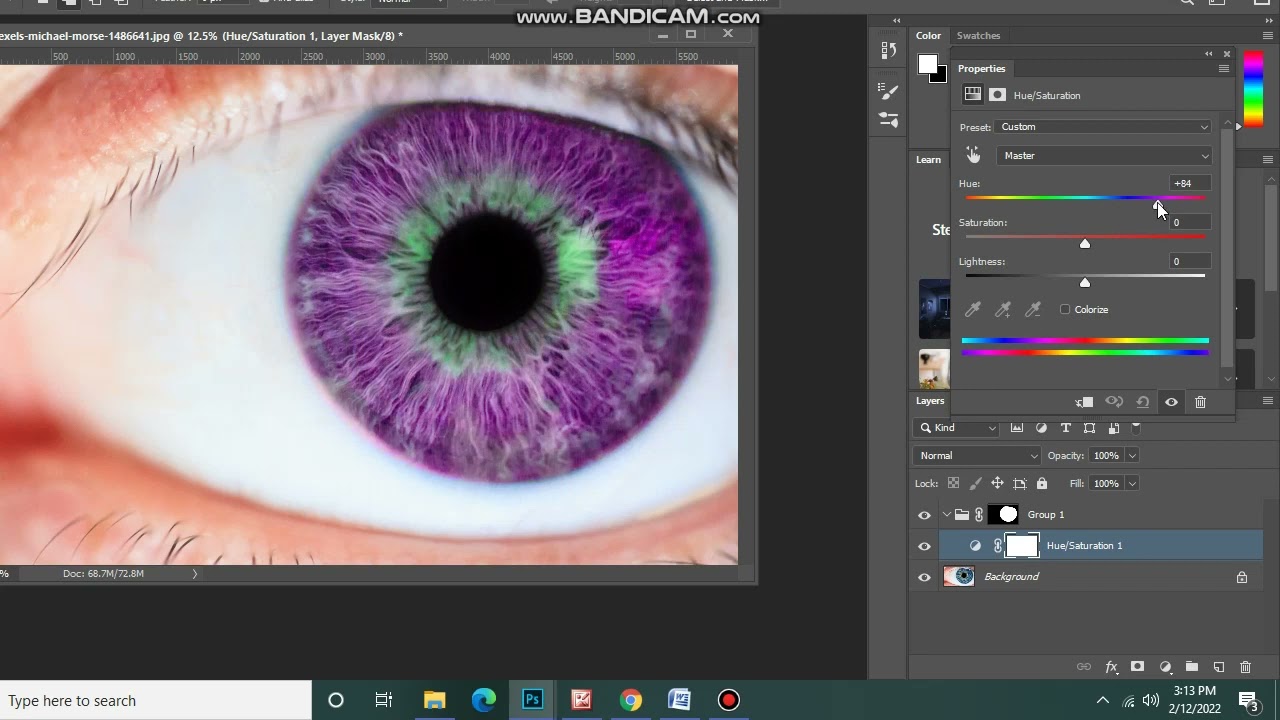Screen dimensions: 1280x720
Task: Collapse the Group 1 layer group
Action: (x=946, y=515)
